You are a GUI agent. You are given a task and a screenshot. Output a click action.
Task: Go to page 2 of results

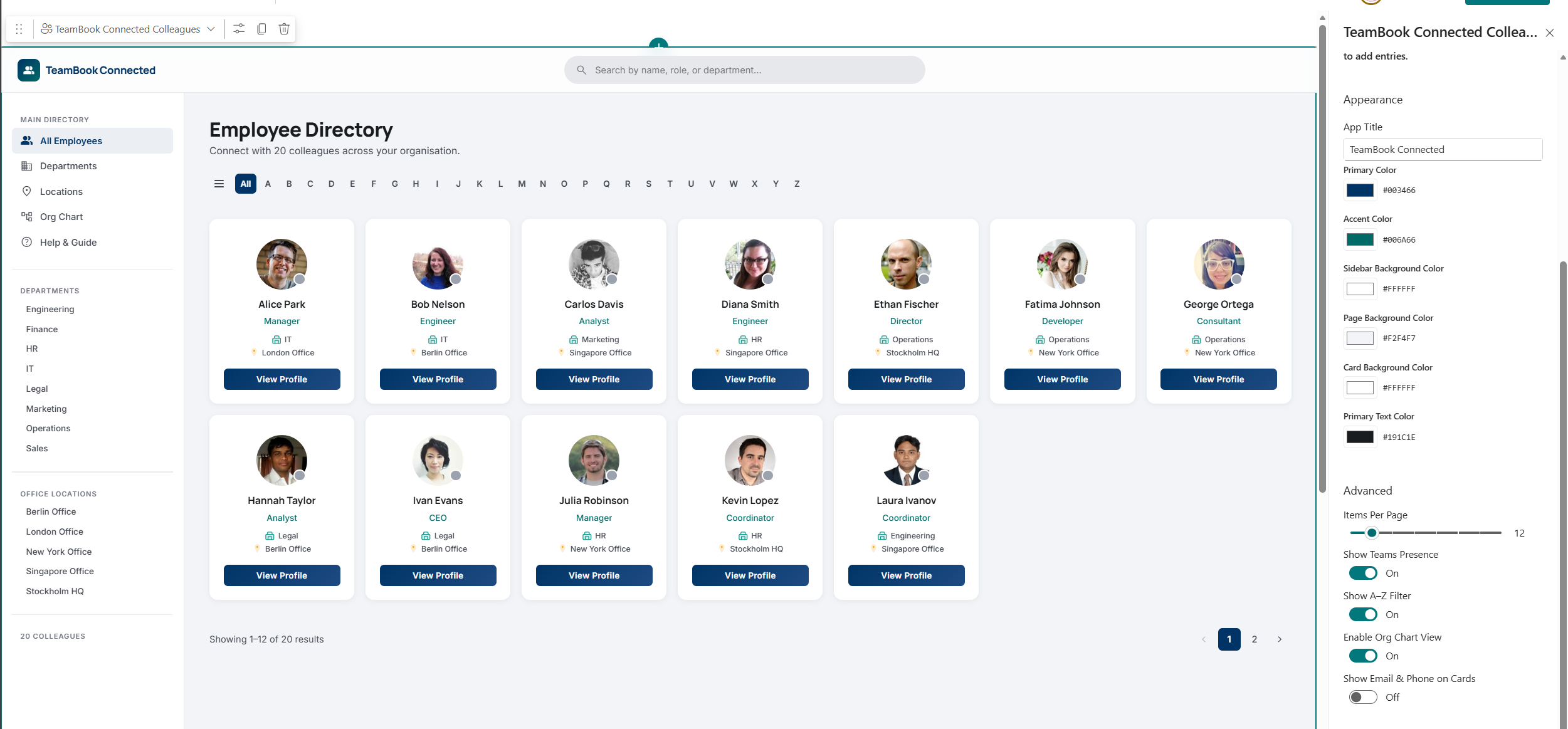pyautogui.click(x=1254, y=639)
